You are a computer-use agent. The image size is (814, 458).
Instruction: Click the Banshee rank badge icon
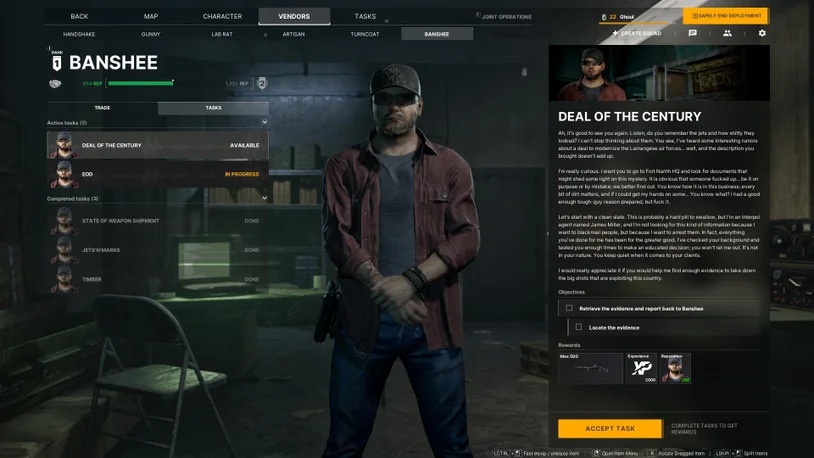(57, 62)
